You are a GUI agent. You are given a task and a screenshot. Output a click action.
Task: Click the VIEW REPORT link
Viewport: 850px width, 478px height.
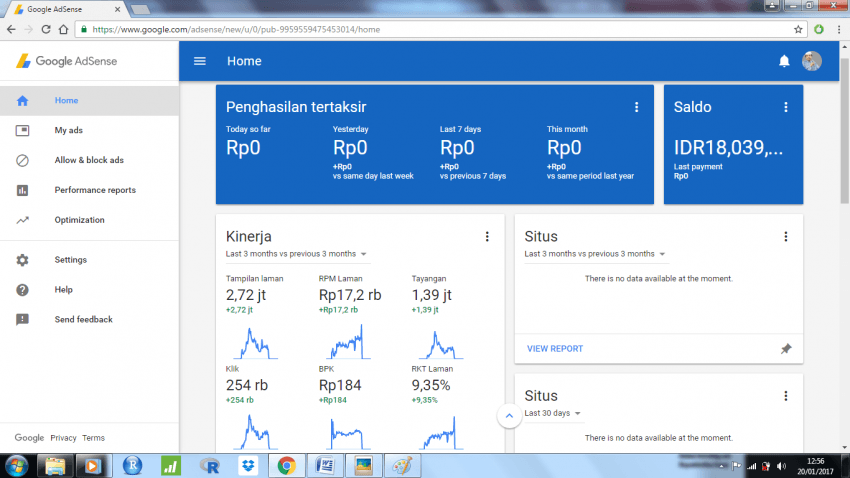(x=555, y=349)
